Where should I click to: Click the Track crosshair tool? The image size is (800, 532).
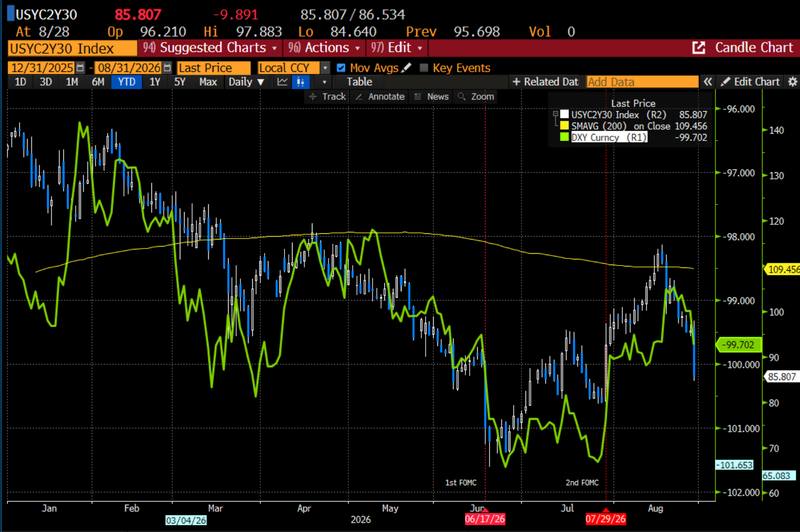coord(327,96)
